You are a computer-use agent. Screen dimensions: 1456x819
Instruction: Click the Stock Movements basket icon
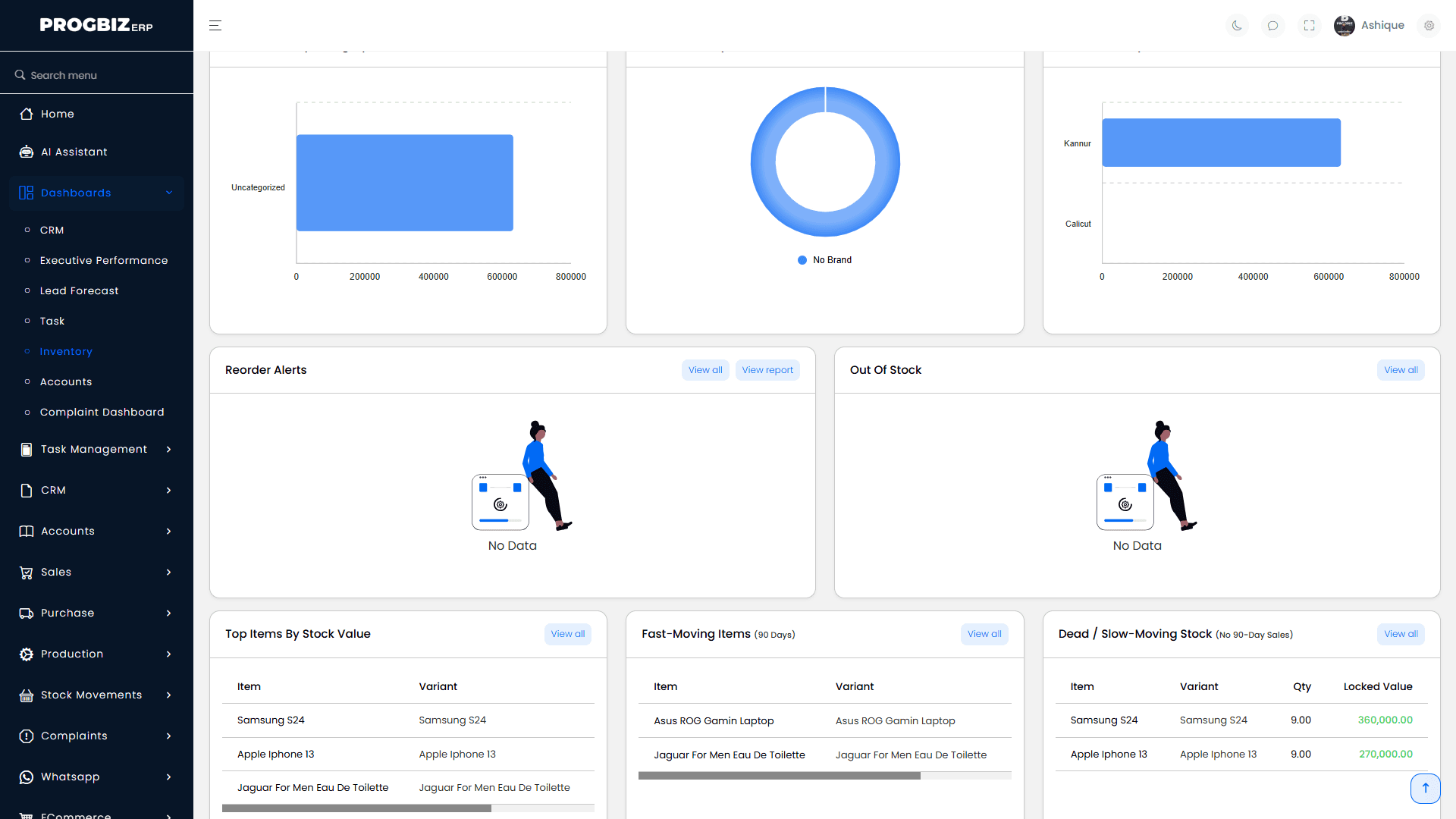[27, 695]
